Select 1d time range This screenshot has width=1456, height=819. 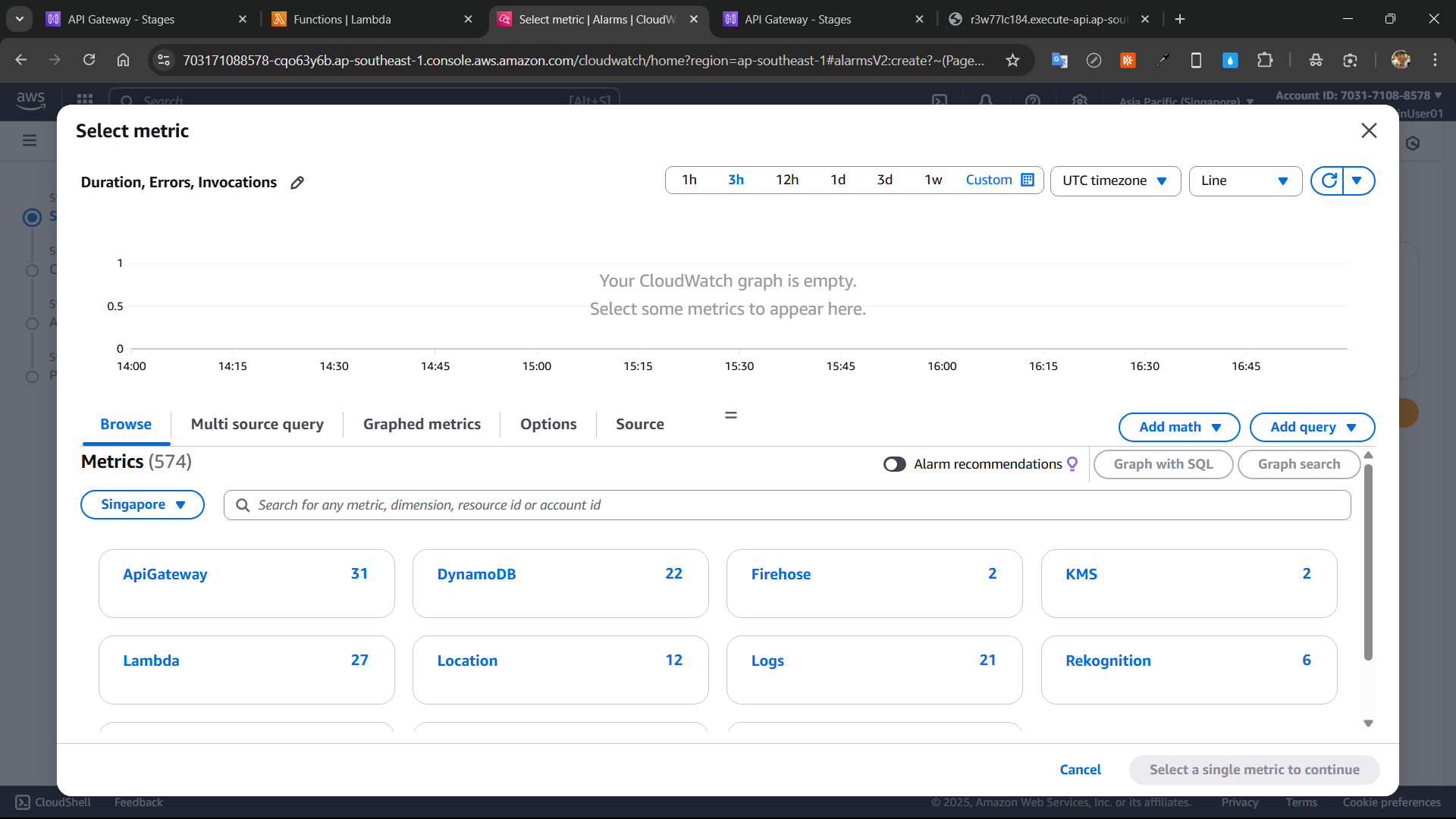click(838, 180)
